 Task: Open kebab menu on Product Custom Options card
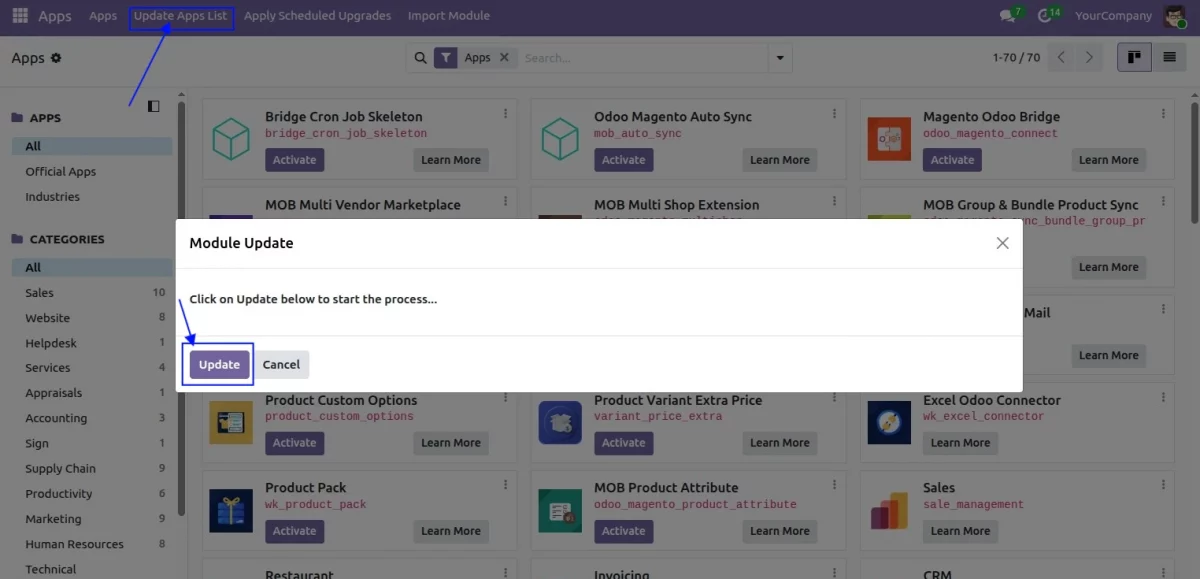coord(505,398)
